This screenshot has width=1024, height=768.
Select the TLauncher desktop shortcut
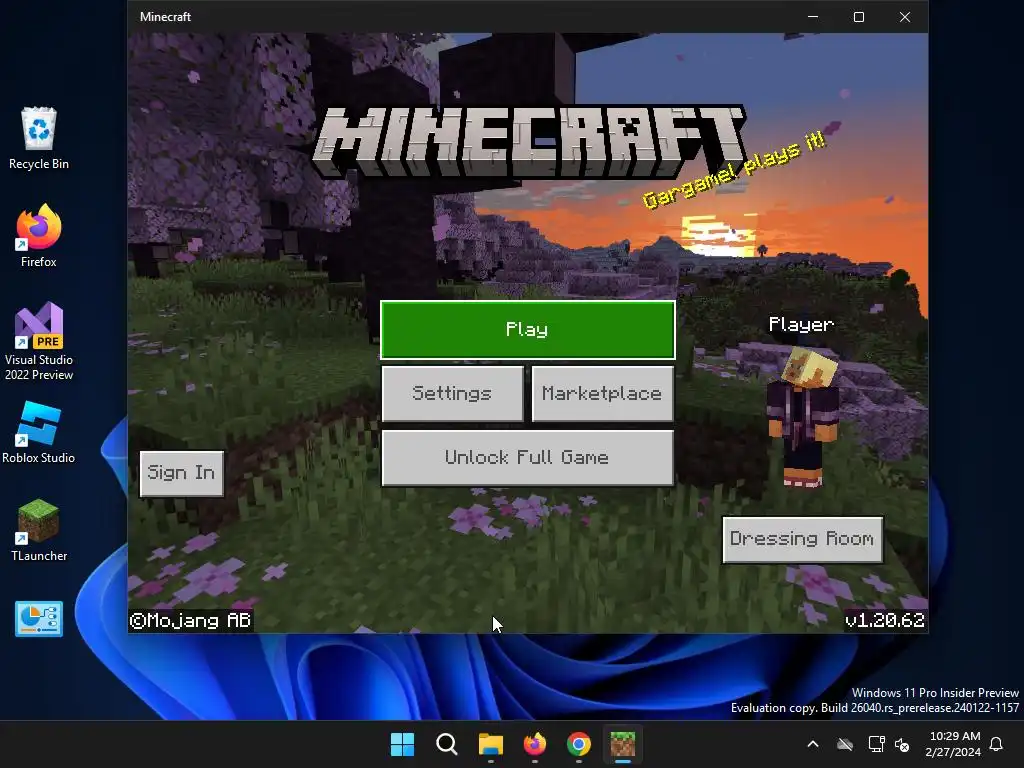click(39, 530)
